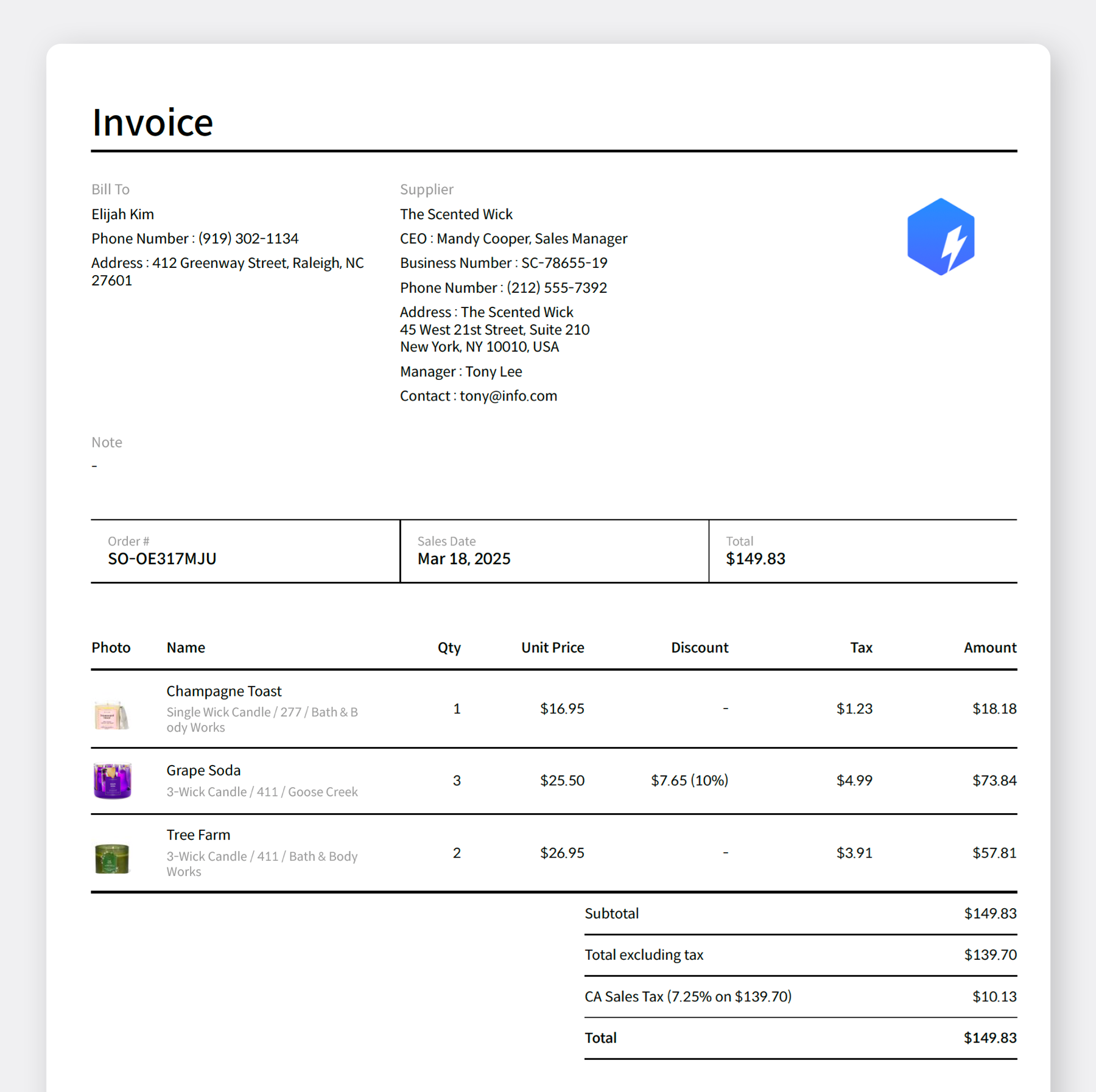Click the Tax column header
This screenshot has height=1092, width=1096.
point(861,647)
